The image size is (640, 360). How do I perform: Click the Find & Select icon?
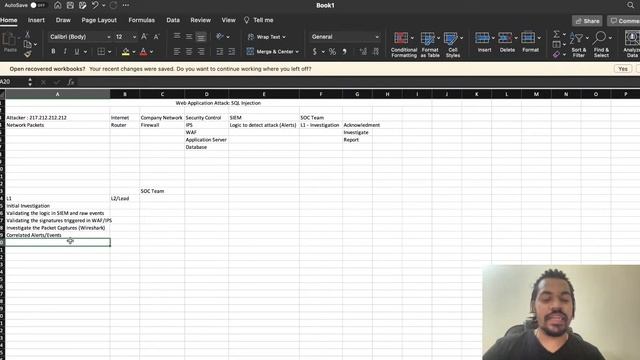(599, 38)
